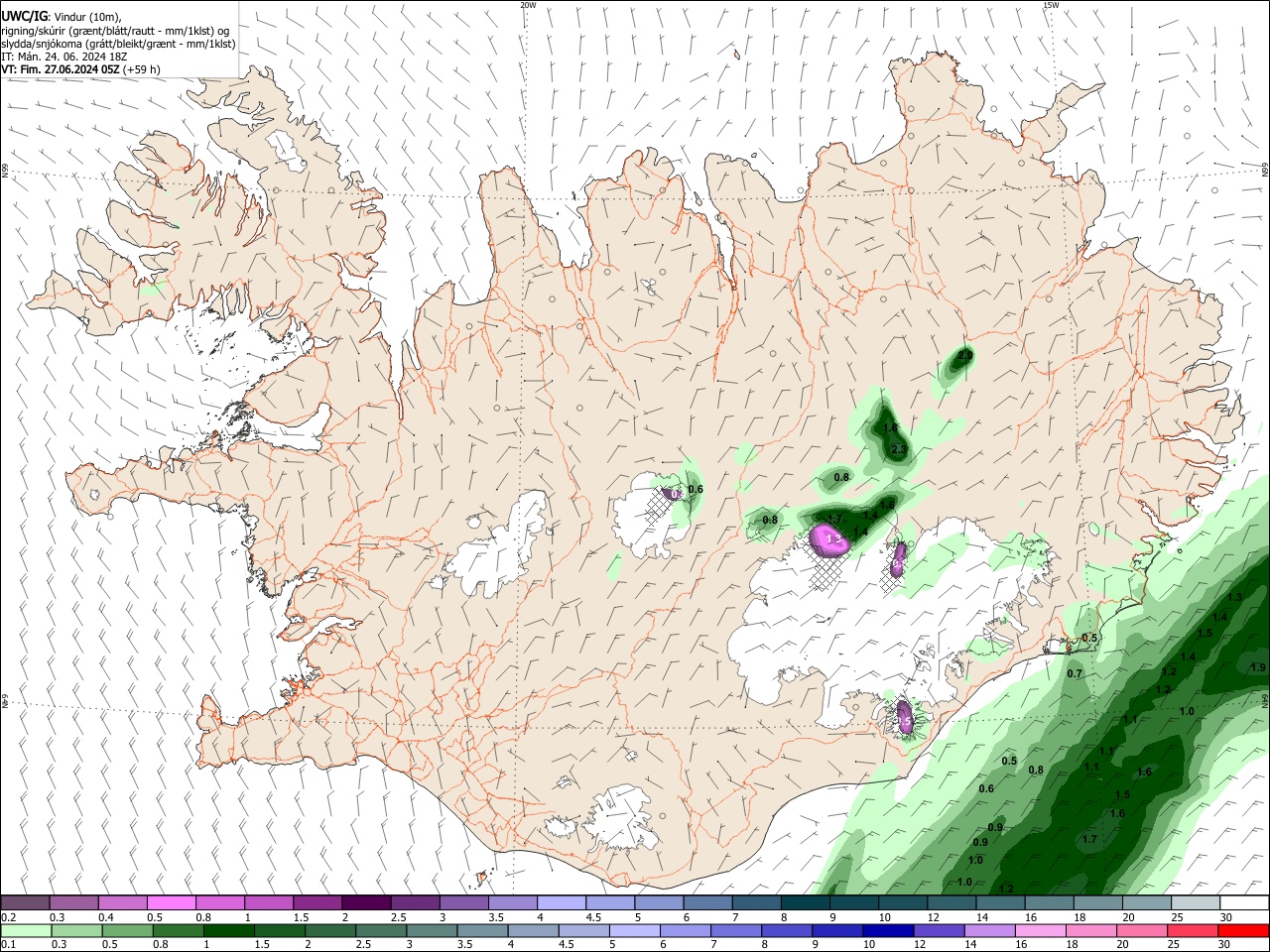This screenshot has width=1270, height=952.
Task: Click the '1.9' value off the east coast
Action: pos(1258,667)
